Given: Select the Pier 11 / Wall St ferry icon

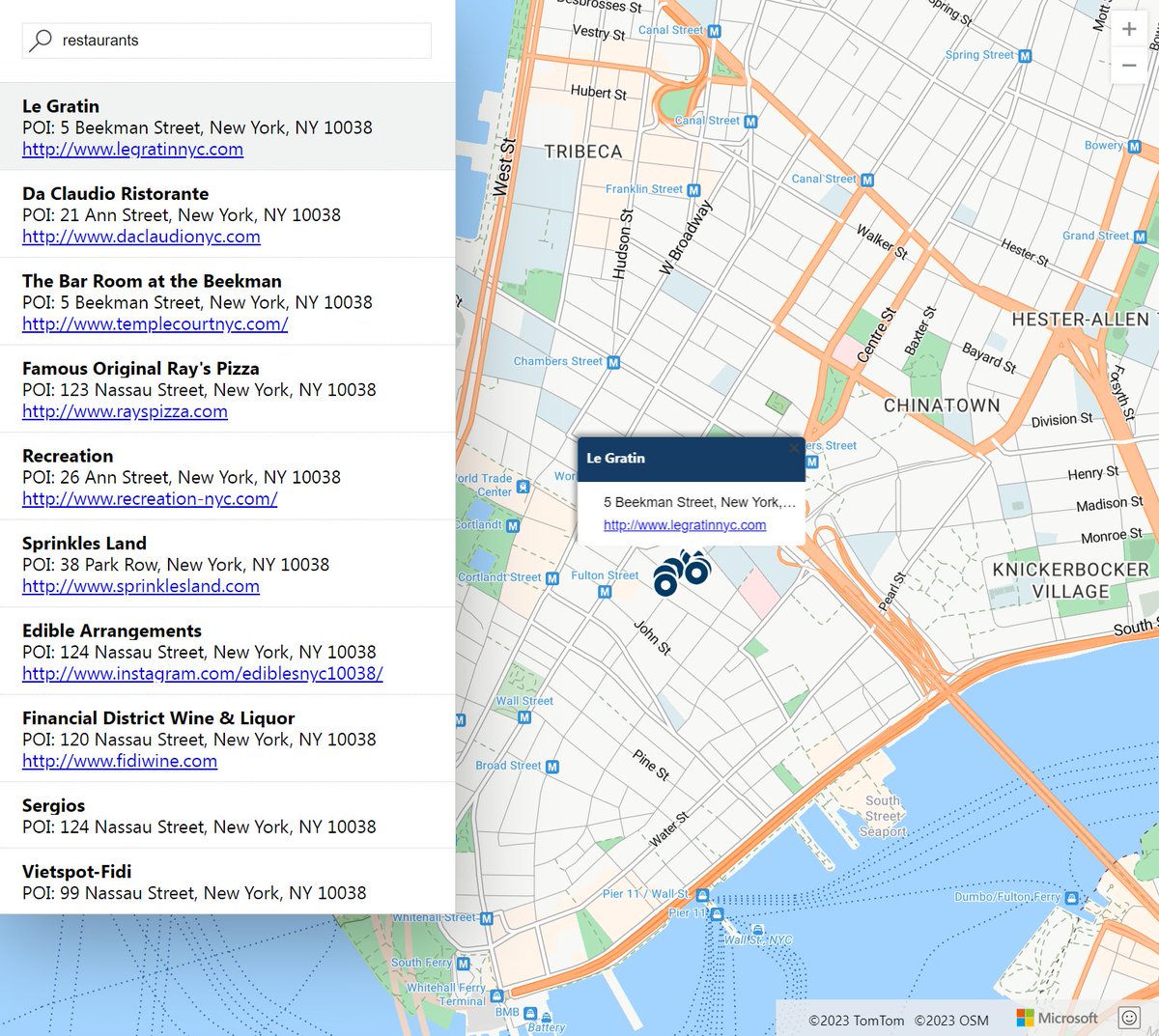Looking at the screenshot, I should click(x=702, y=895).
